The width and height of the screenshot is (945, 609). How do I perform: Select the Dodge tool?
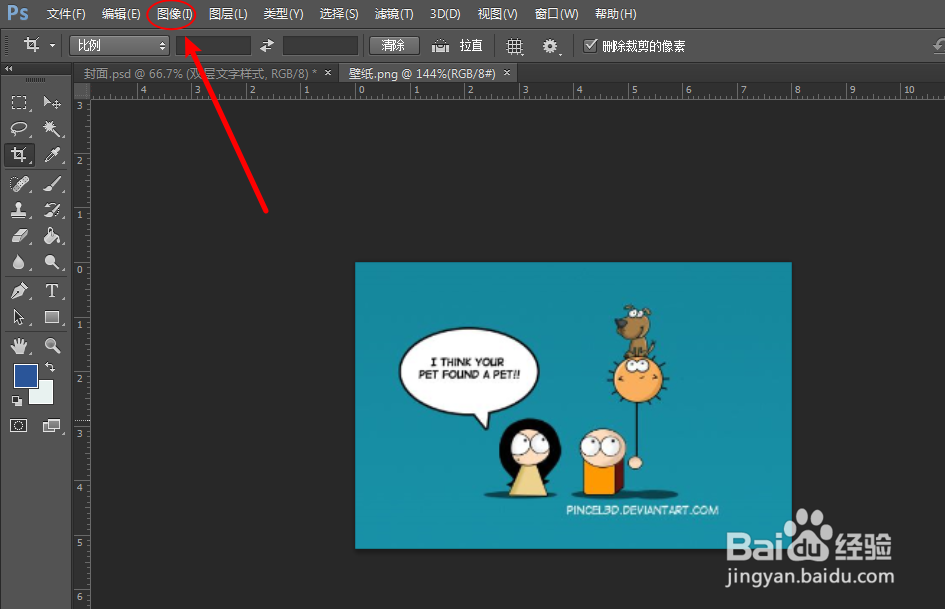52,262
